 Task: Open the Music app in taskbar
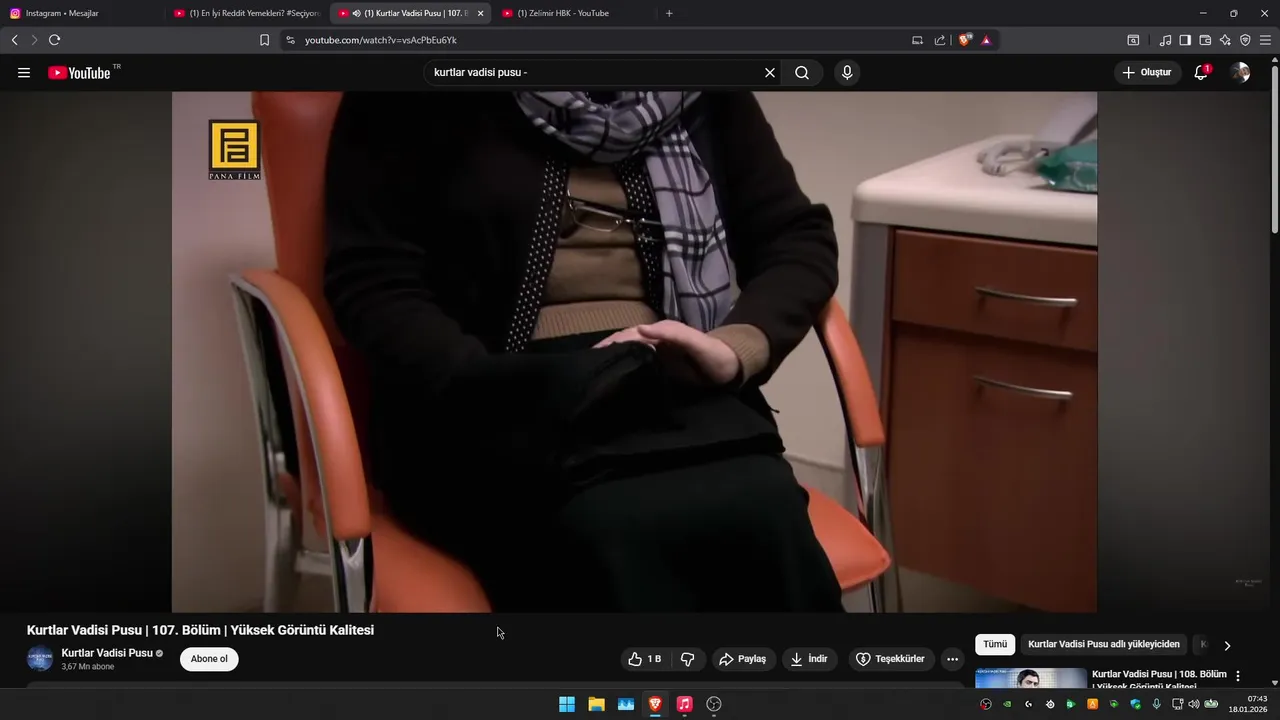pyautogui.click(x=684, y=704)
